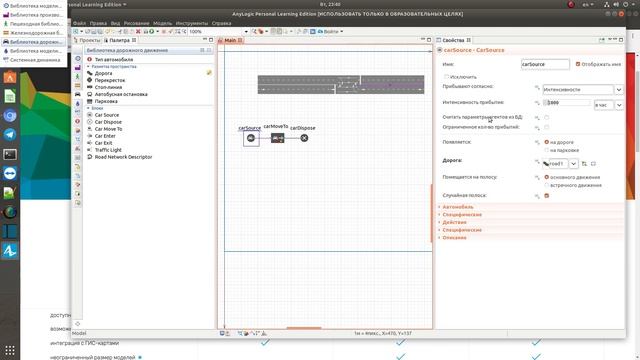Click the canvas vertical scrollbar thumb

(431, 213)
